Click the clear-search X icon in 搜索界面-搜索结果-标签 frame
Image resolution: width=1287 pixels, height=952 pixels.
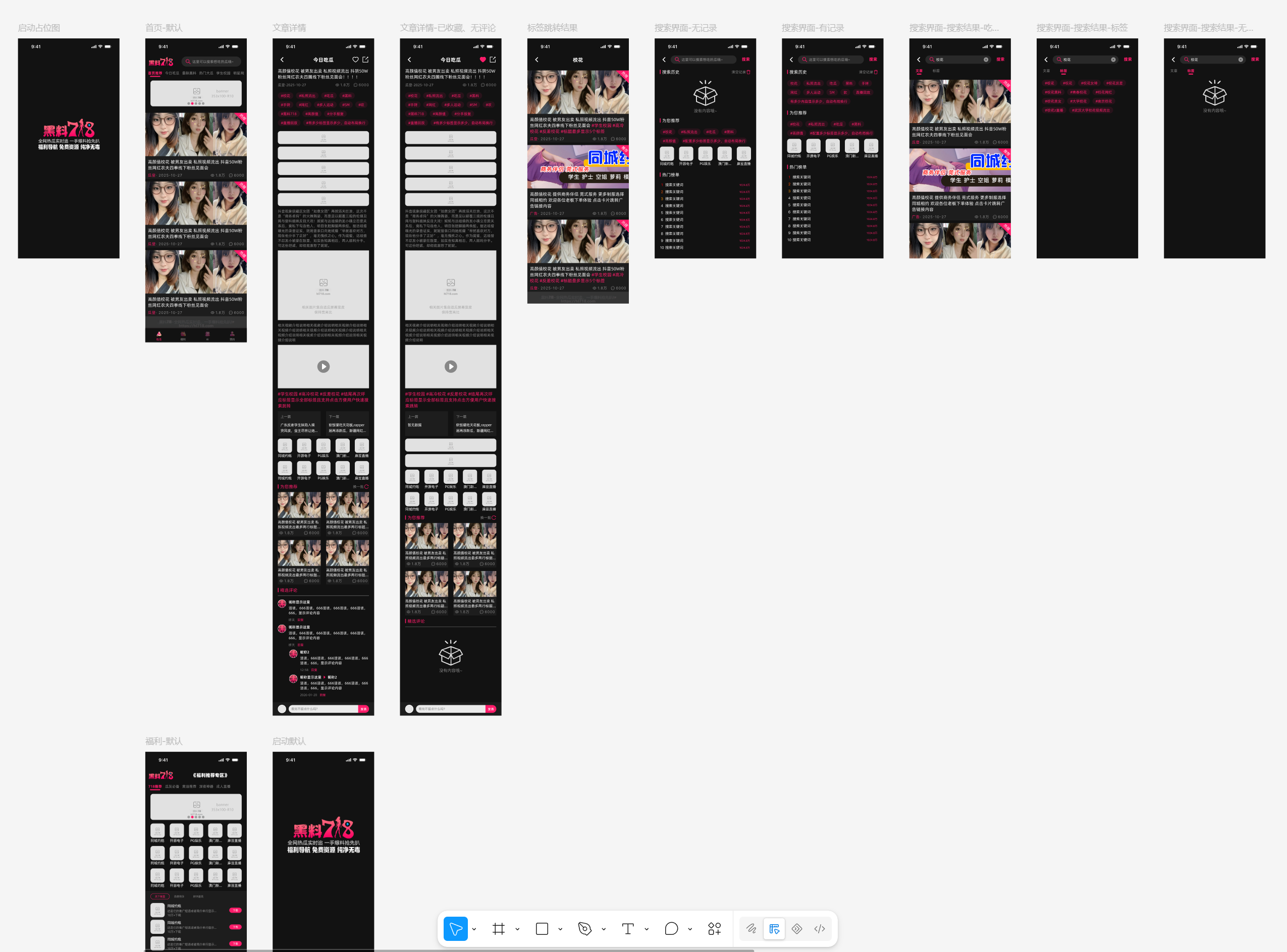pos(1113,60)
